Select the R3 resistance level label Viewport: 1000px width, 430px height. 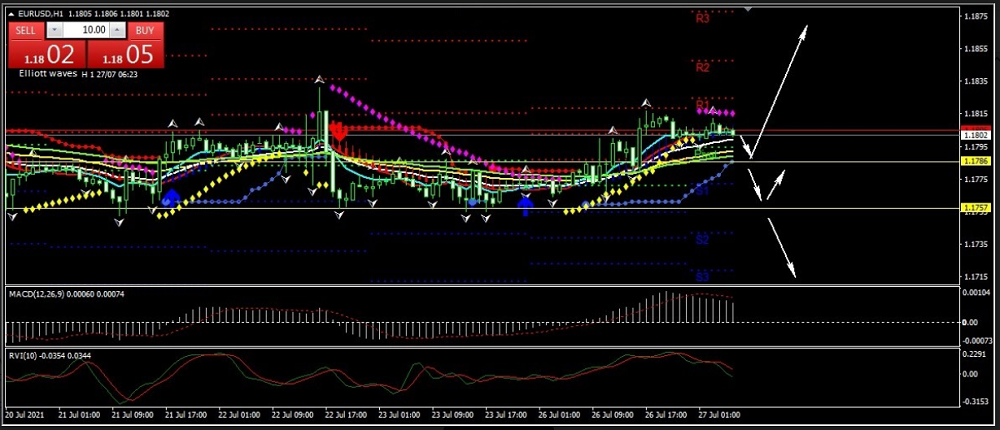coord(702,18)
